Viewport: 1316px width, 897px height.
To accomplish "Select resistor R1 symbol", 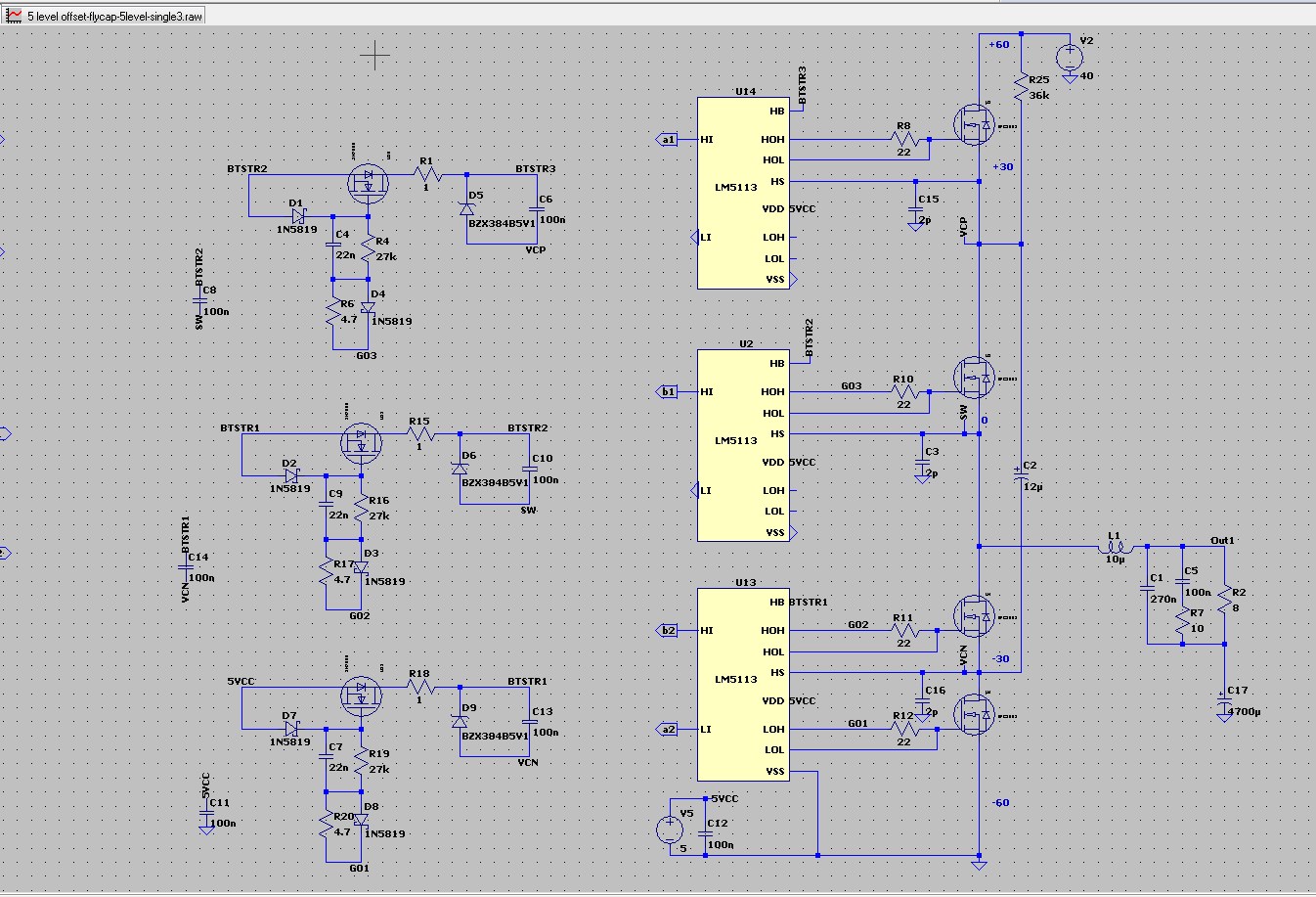I will [x=425, y=175].
